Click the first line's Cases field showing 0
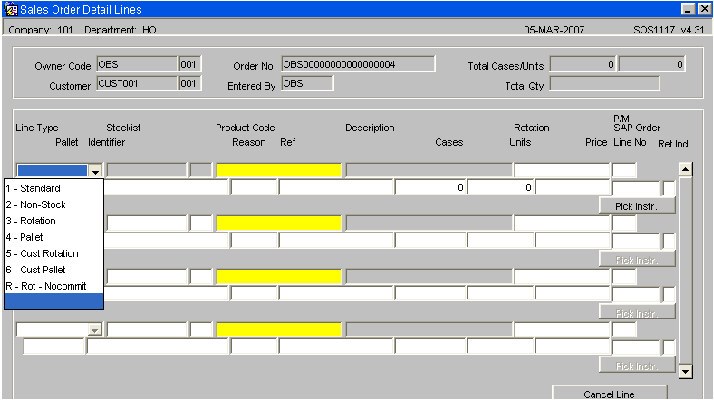 tap(431, 187)
